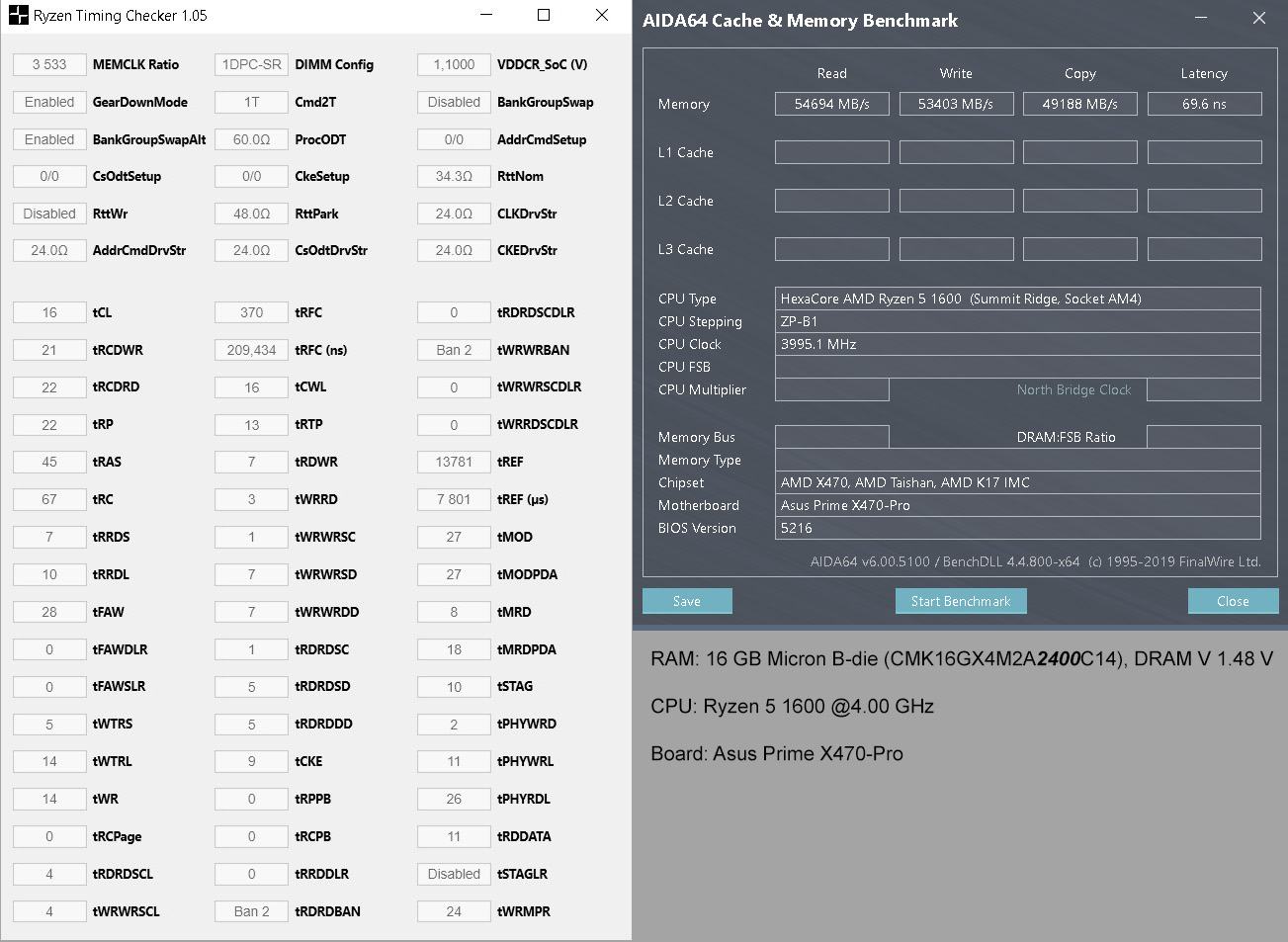
Task: Click the Save button in AIDA64
Action: click(x=687, y=601)
